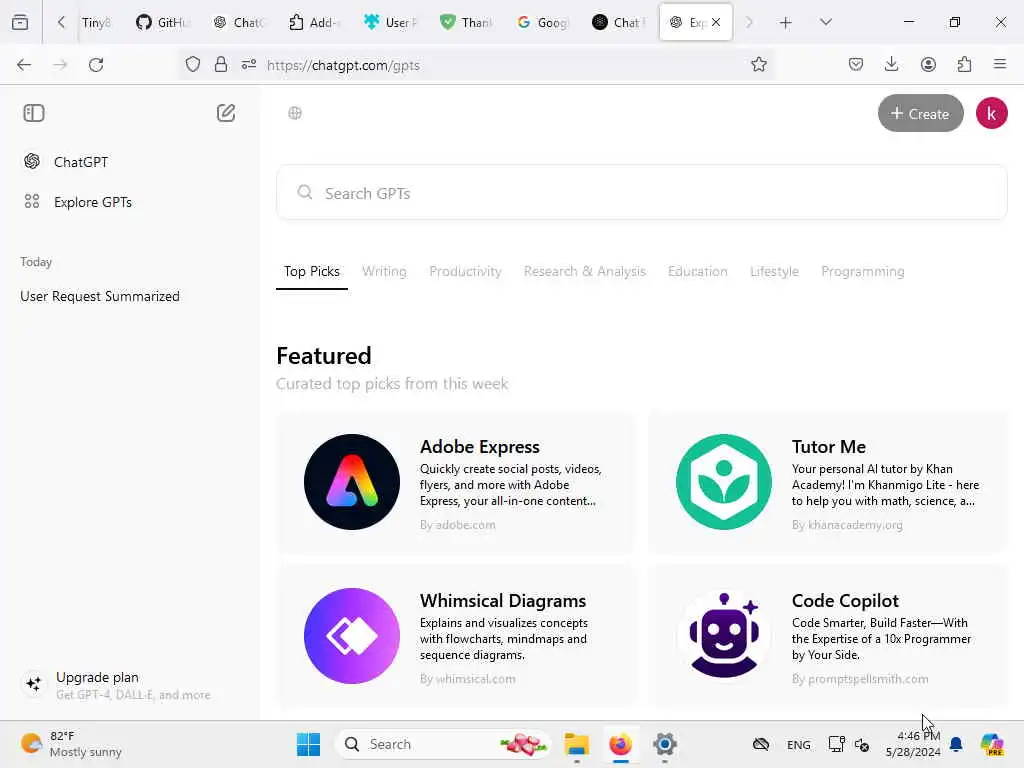The width and height of the screenshot is (1024, 768).
Task: Click the Upgrade plan sparkle icon
Action: coord(34,684)
